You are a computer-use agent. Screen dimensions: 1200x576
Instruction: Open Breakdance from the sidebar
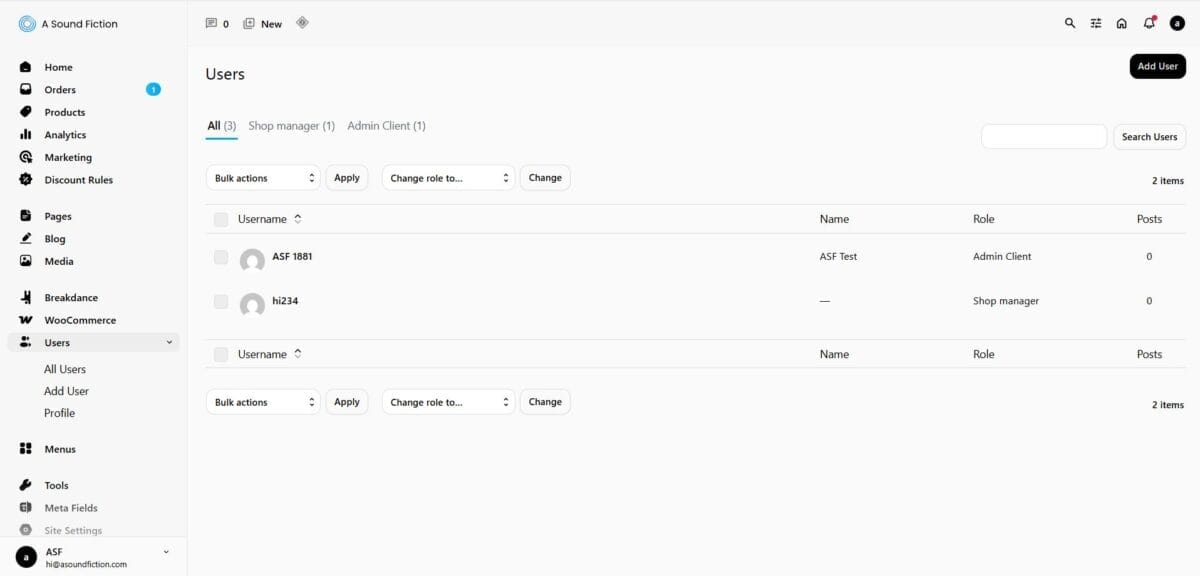71,298
